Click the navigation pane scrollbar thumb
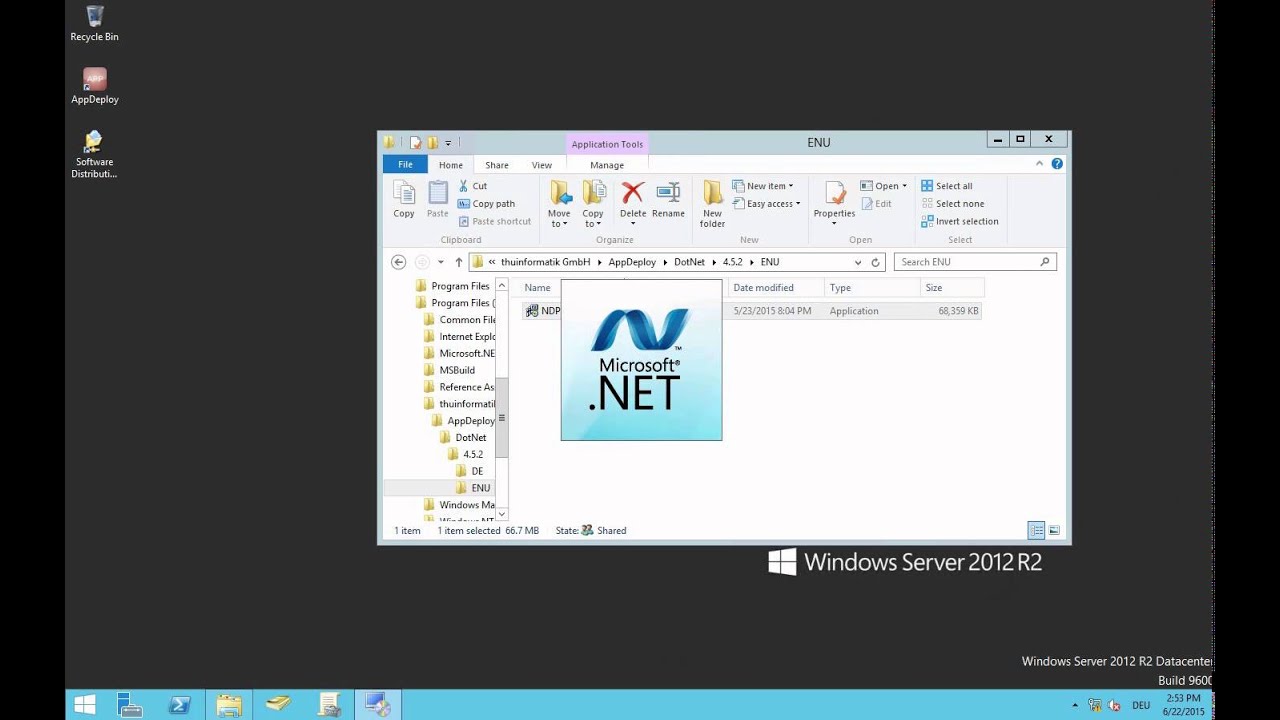Image resolution: width=1280 pixels, height=720 pixels. 502,418
